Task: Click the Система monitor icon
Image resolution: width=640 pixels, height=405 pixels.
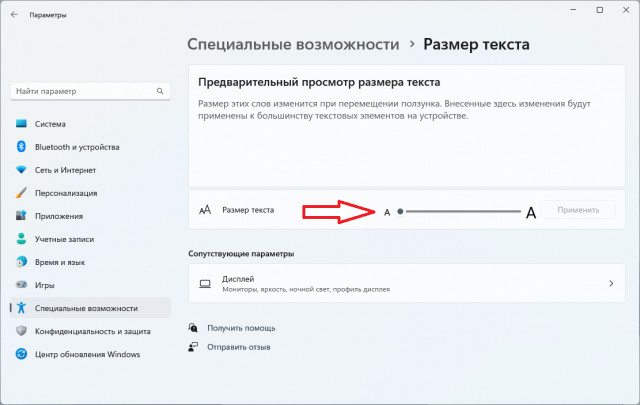Action: tap(21, 124)
